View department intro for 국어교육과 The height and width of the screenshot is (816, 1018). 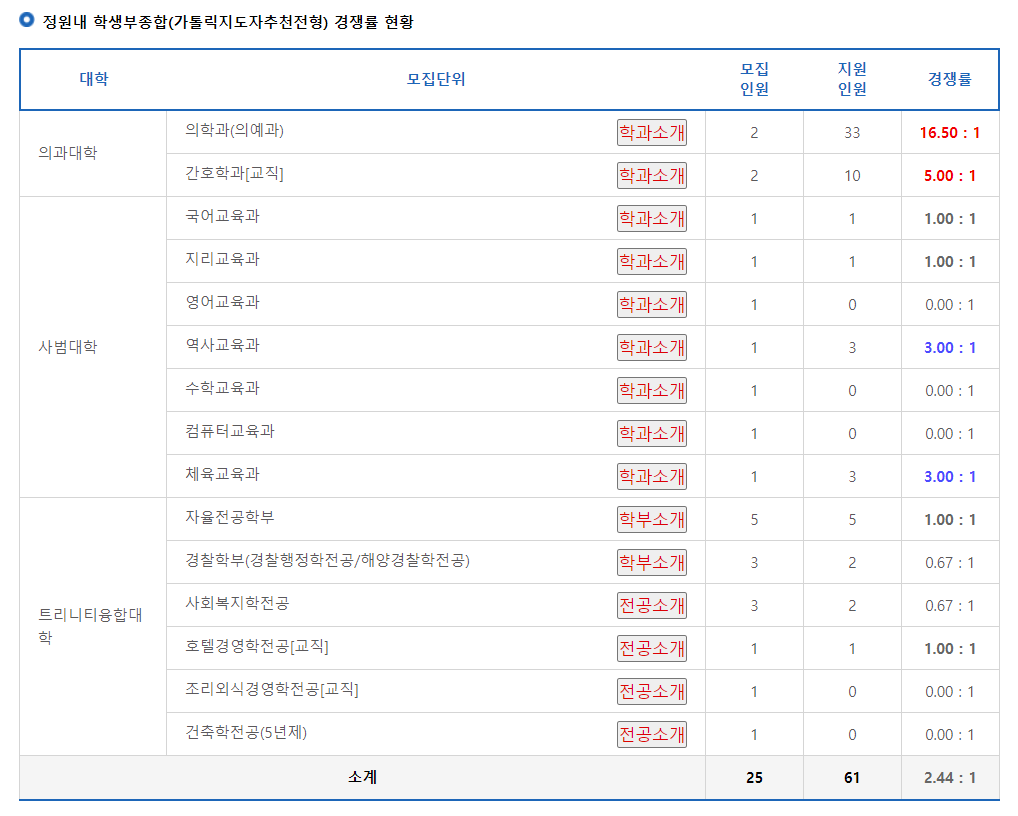pos(651,217)
